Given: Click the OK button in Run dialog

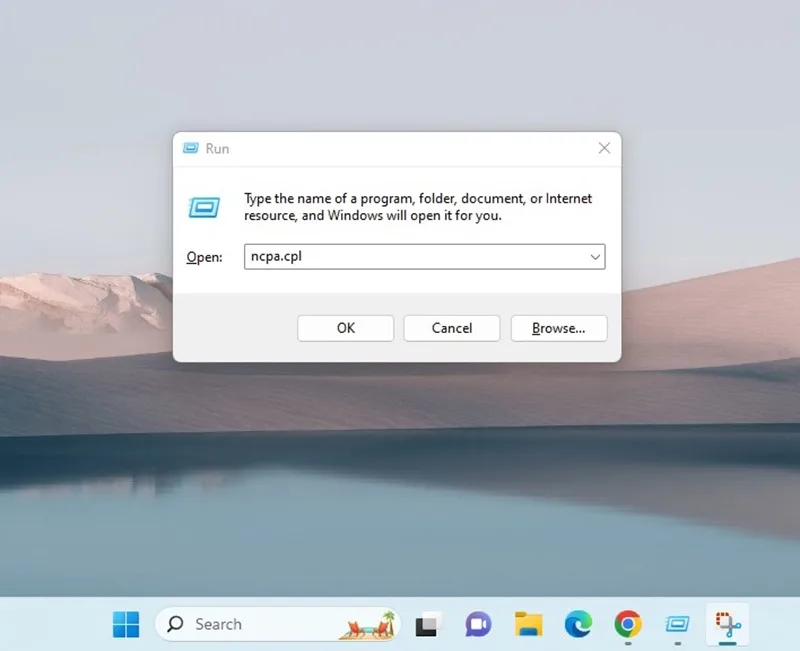Looking at the screenshot, I should click(x=345, y=328).
